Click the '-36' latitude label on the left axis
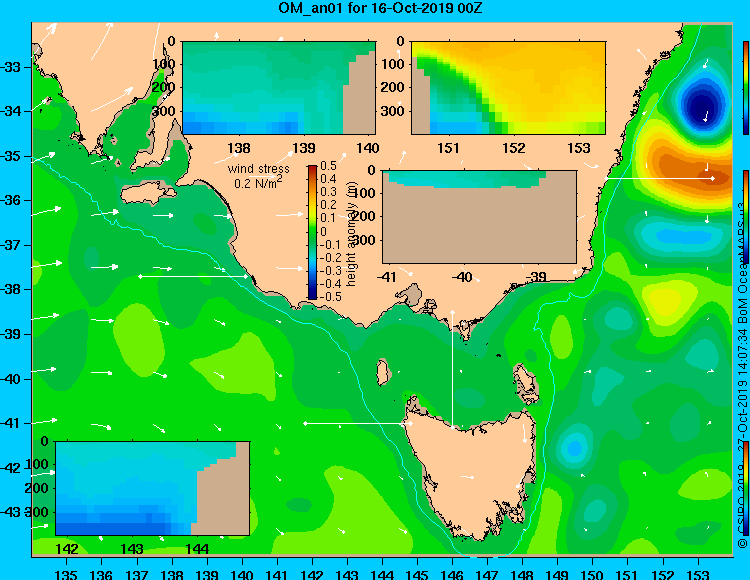The image size is (750, 580). pos(11,200)
